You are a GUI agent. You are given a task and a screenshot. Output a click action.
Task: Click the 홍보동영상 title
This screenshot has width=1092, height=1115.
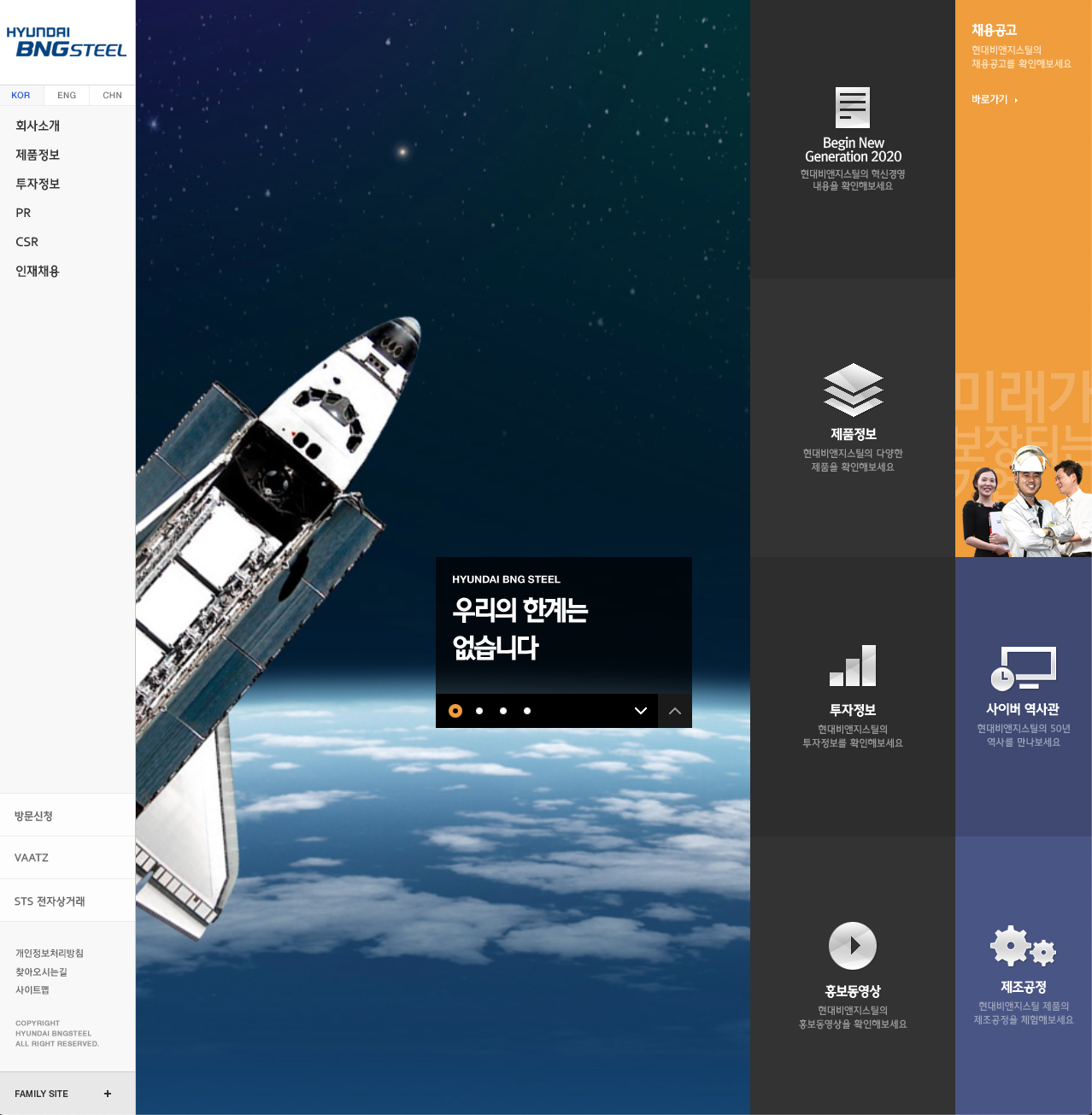[853, 991]
